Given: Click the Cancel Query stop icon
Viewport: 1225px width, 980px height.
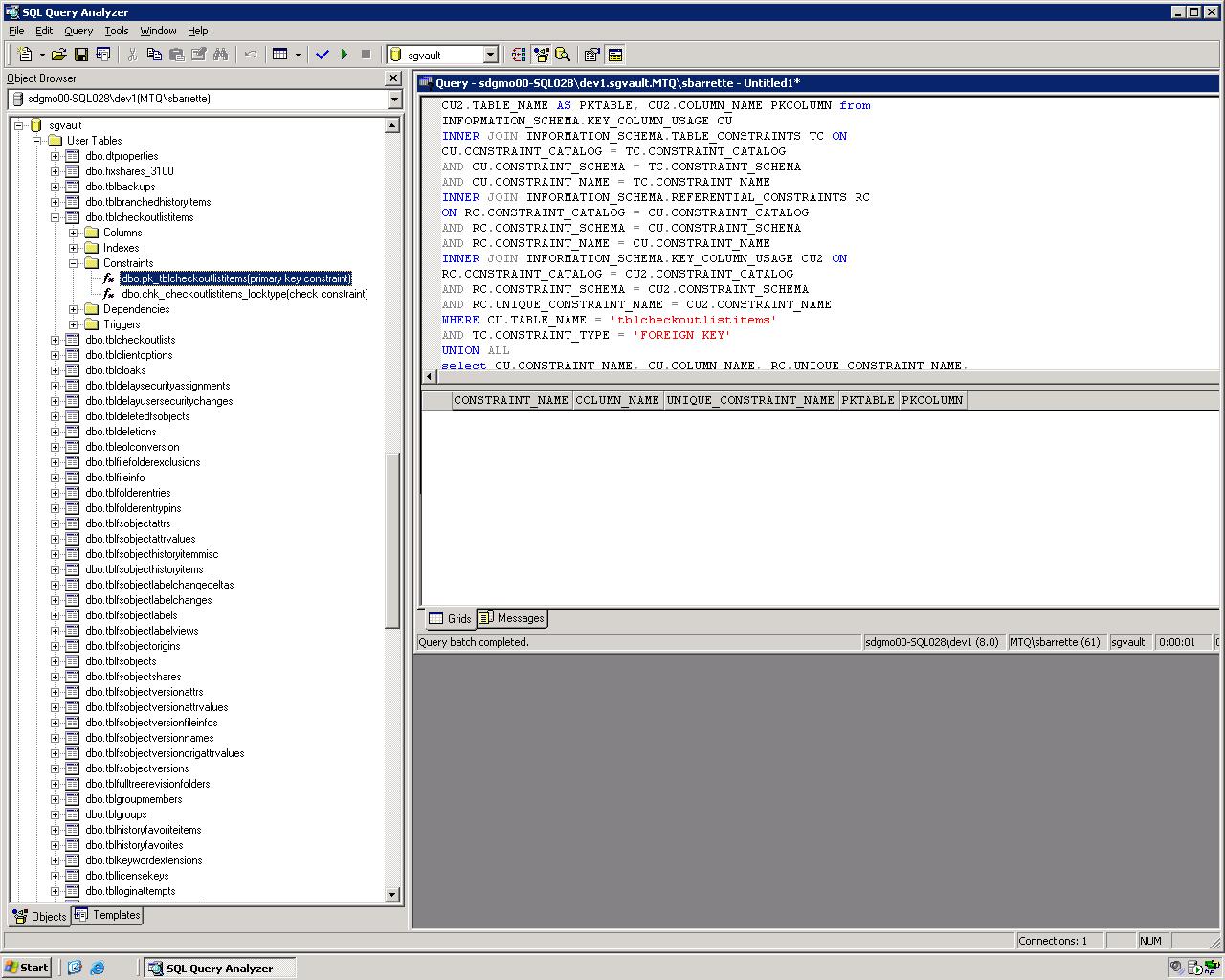Looking at the screenshot, I should [366, 55].
